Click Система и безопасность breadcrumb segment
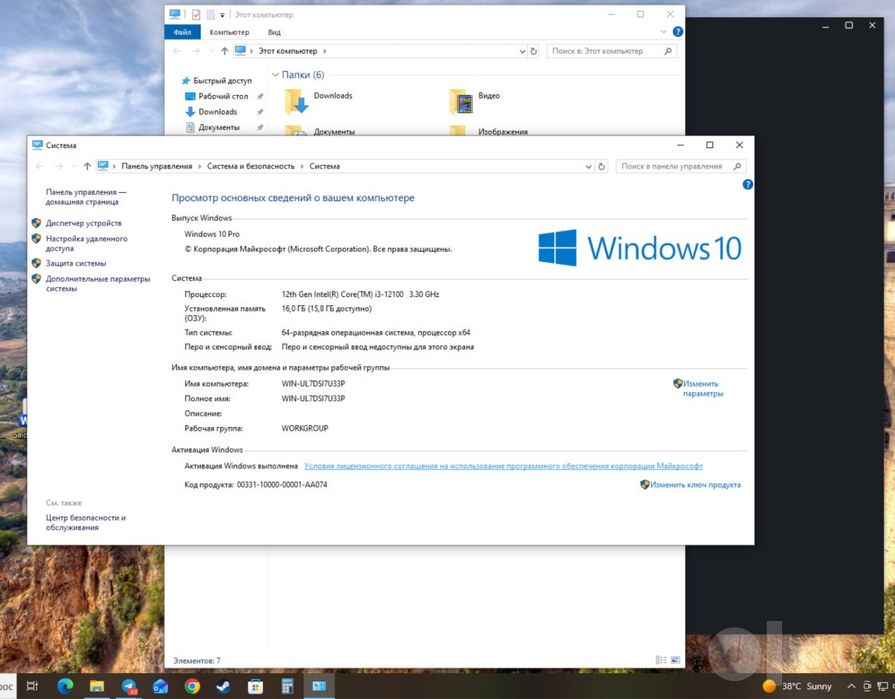The height and width of the screenshot is (699, 895). [x=251, y=167]
